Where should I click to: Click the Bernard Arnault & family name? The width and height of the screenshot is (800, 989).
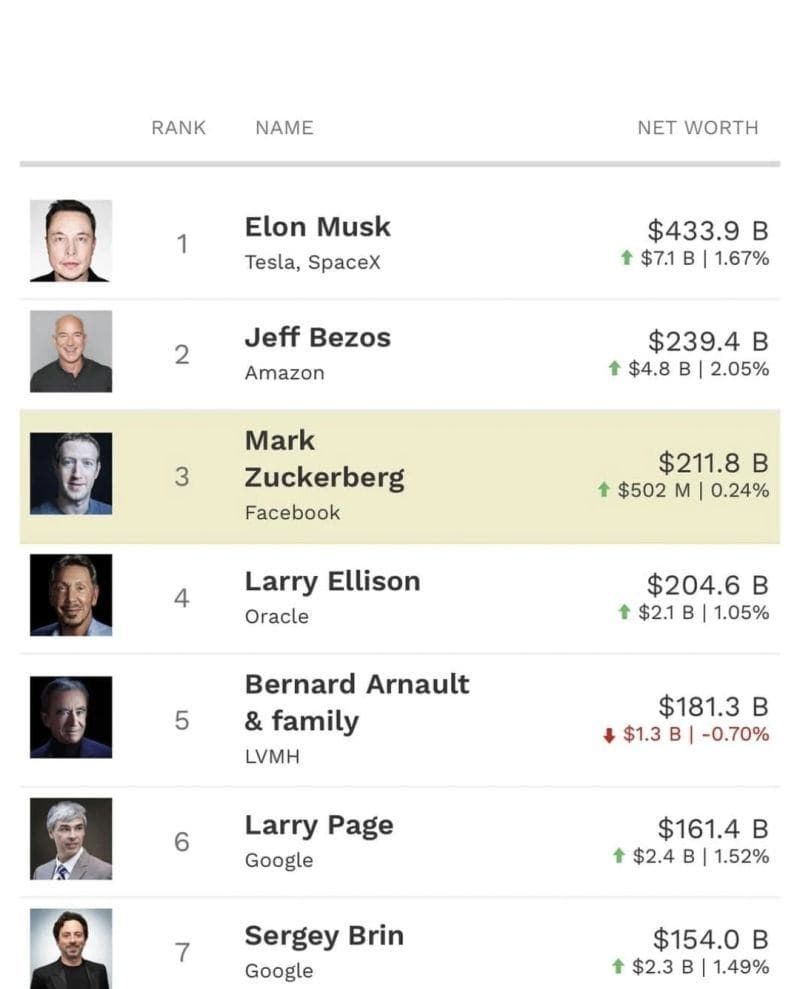(x=356, y=703)
